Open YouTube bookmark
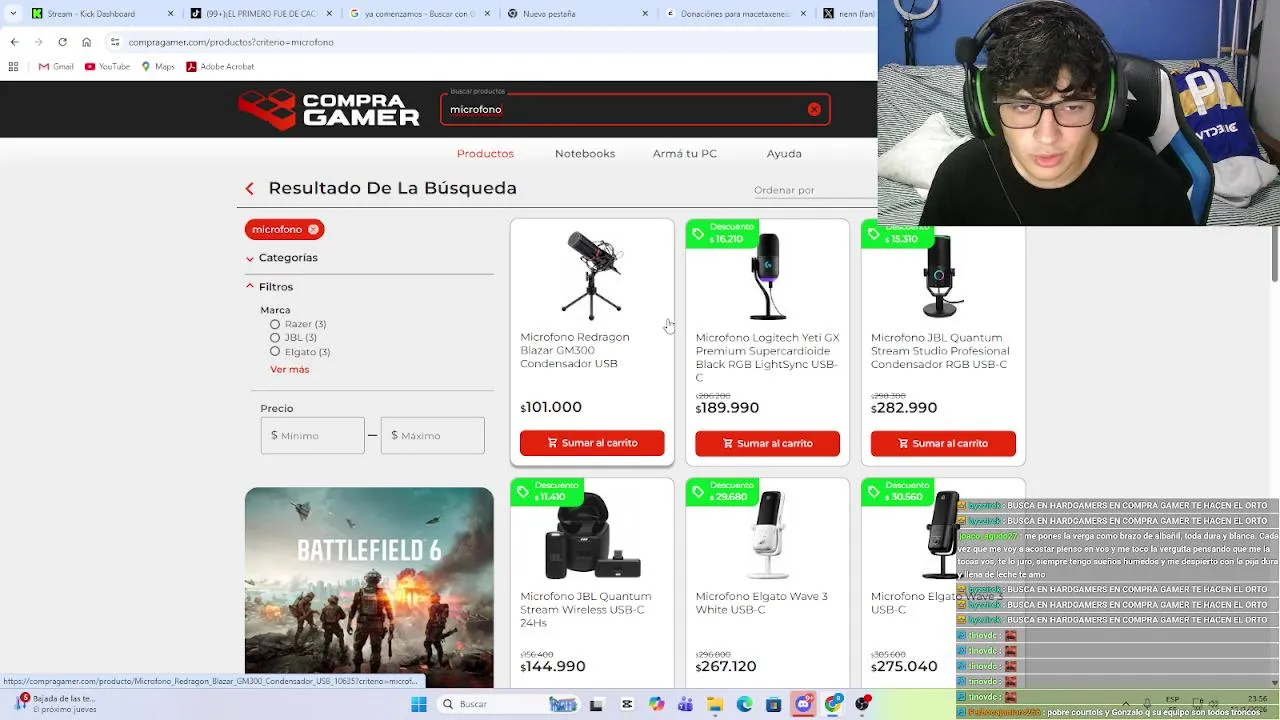The image size is (1280, 720). [x=107, y=66]
